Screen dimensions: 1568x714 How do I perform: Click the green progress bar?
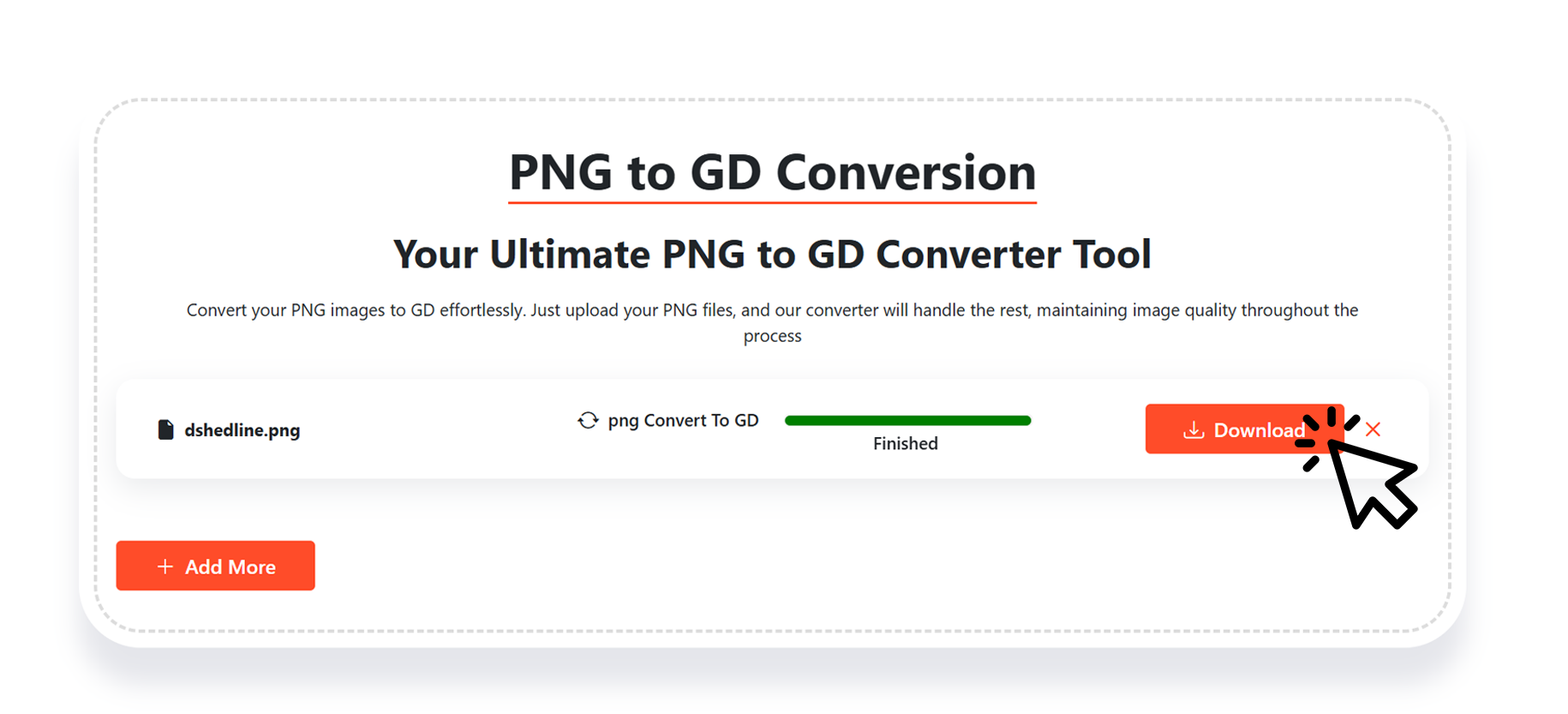907,420
